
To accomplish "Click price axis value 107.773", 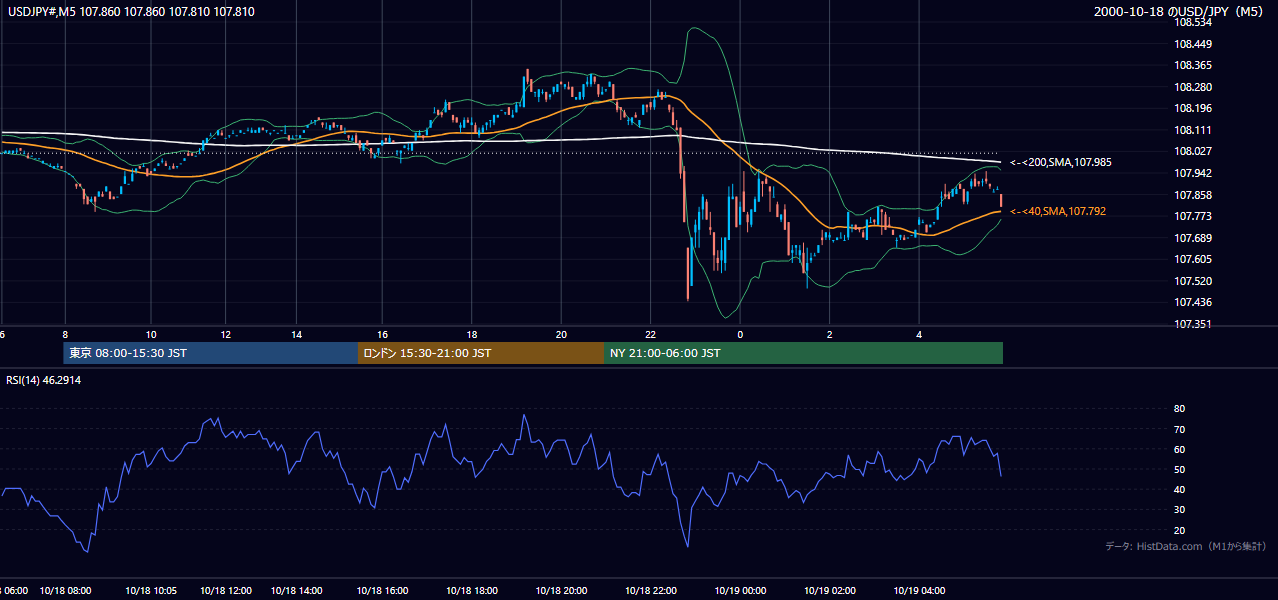I will click(1193, 216).
